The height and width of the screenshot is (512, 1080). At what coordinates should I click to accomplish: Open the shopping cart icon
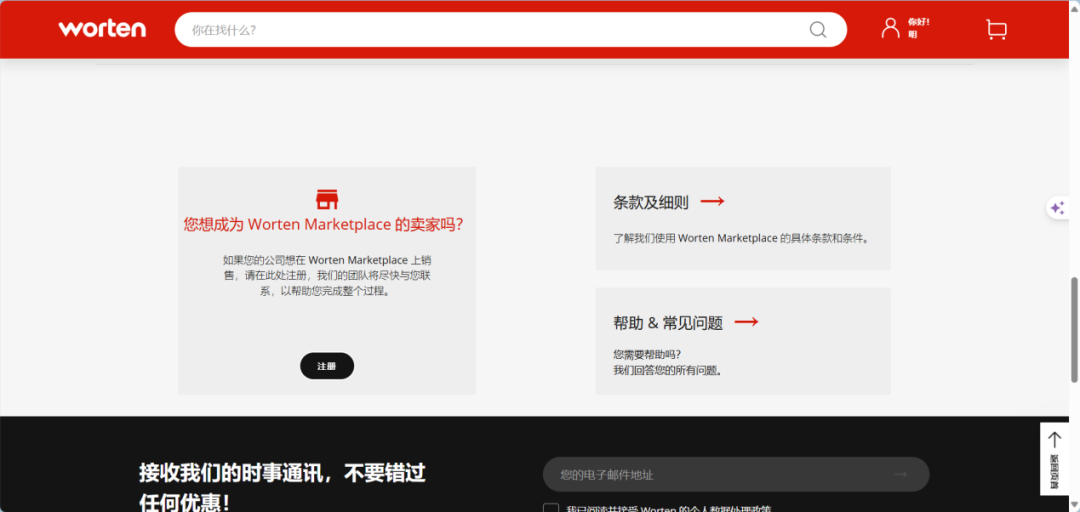pyautogui.click(x=997, y=30)
